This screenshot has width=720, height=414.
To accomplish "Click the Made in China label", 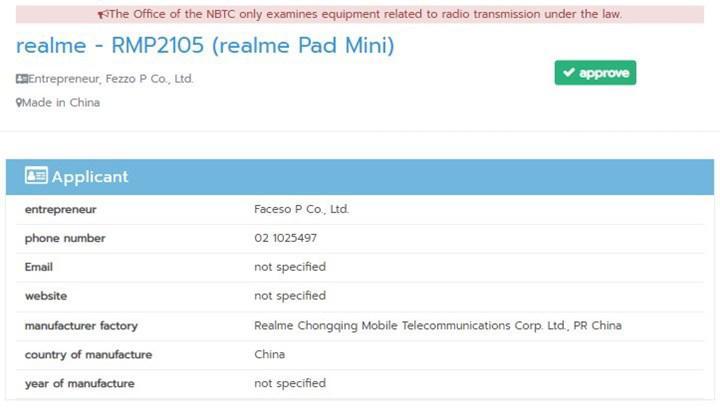I will [x=61, y=102].
